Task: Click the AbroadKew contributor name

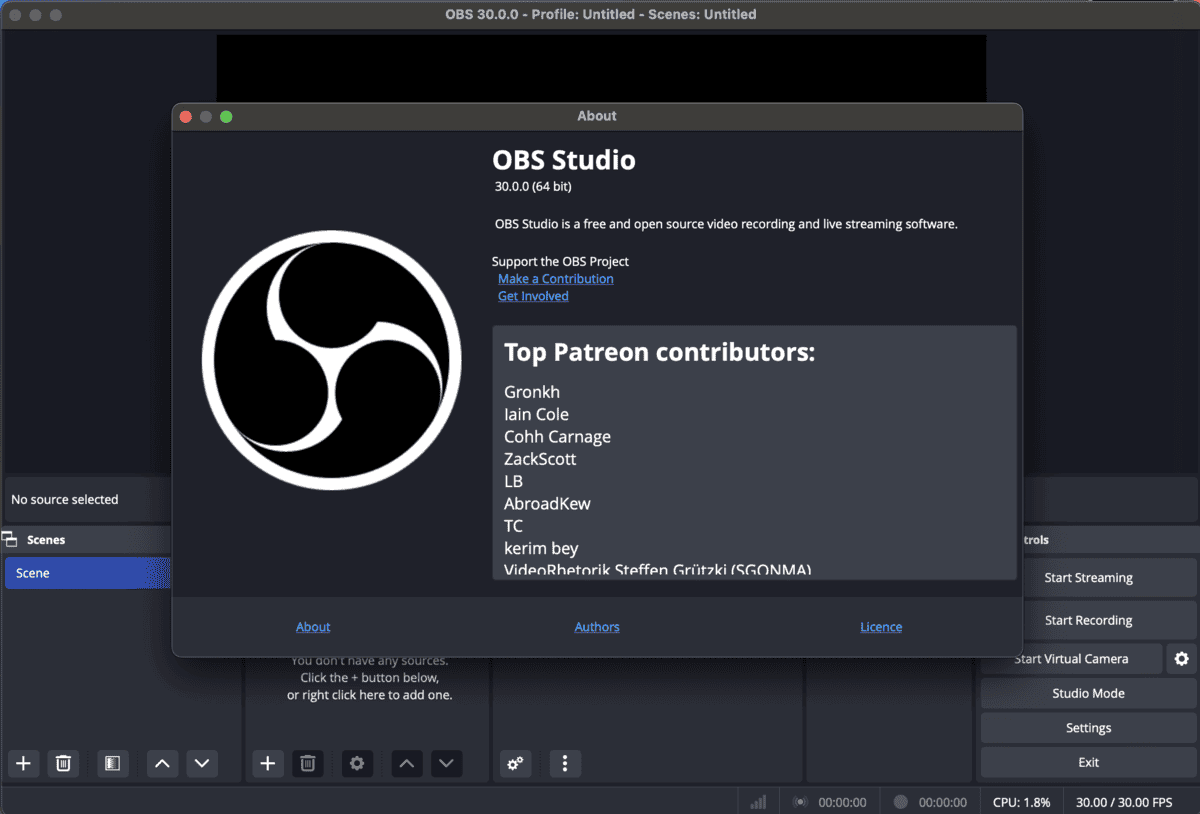Action: 547,504
